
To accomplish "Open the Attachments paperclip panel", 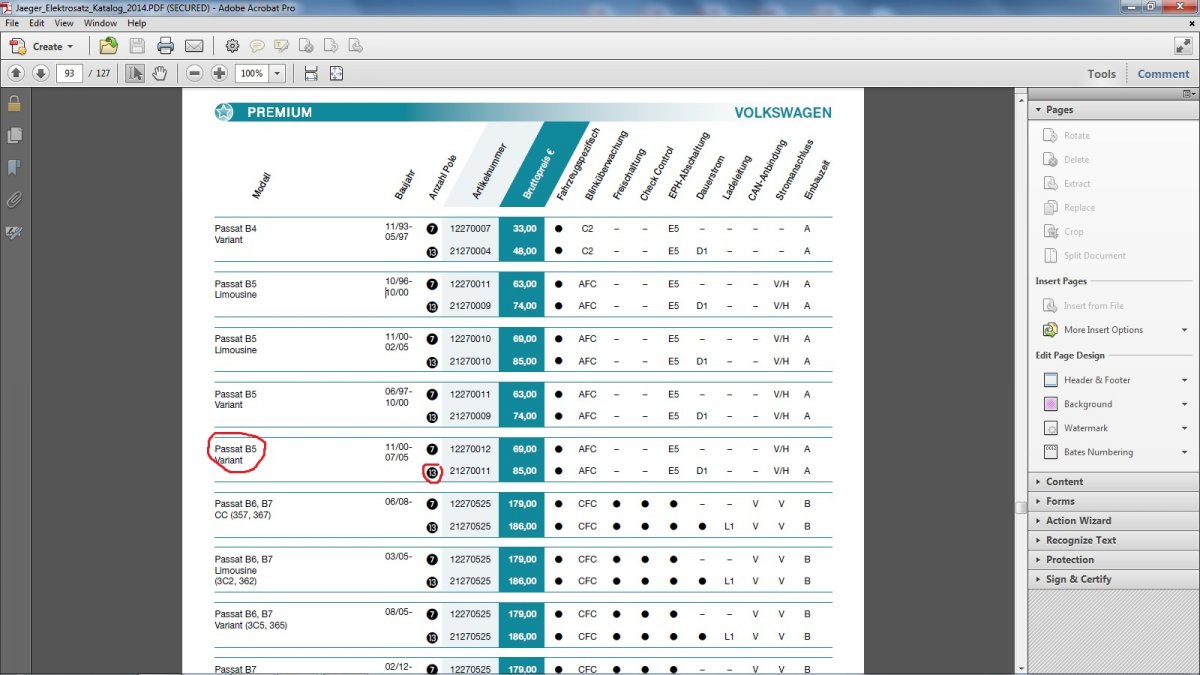I will 14,199.
